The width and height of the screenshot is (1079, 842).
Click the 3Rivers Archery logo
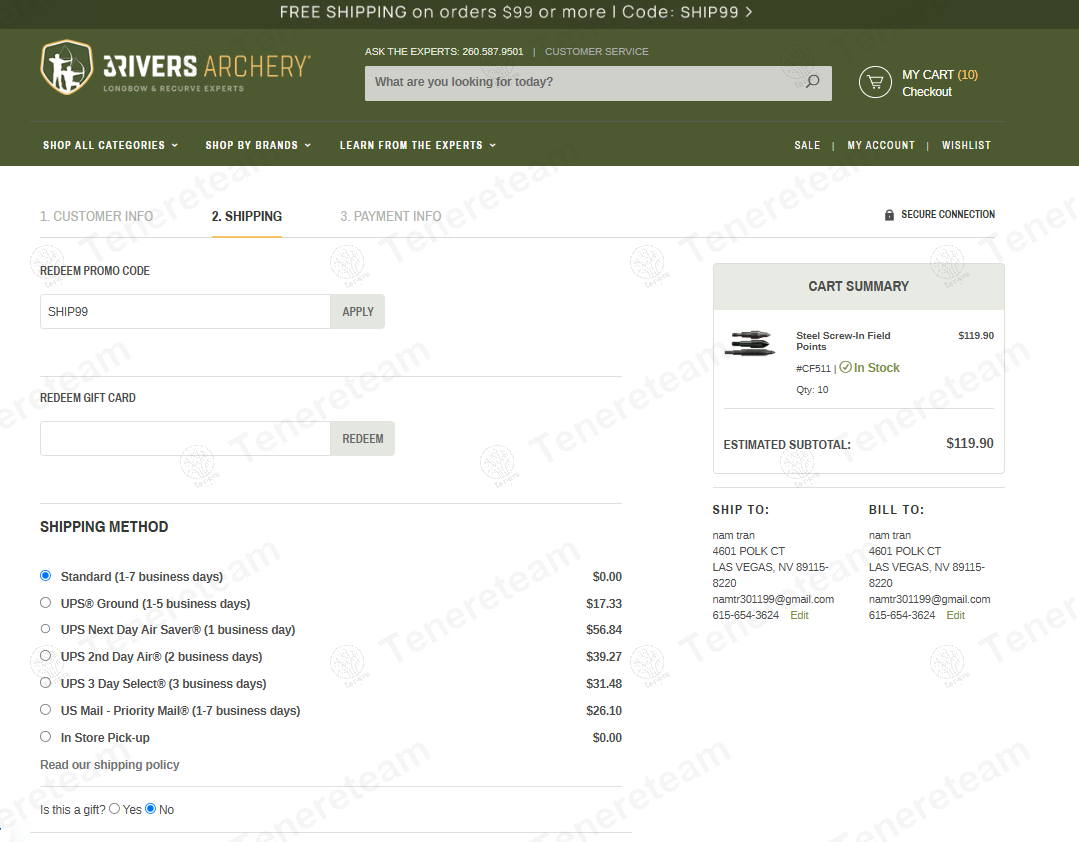pyautogui.click(x=175, y=67)
